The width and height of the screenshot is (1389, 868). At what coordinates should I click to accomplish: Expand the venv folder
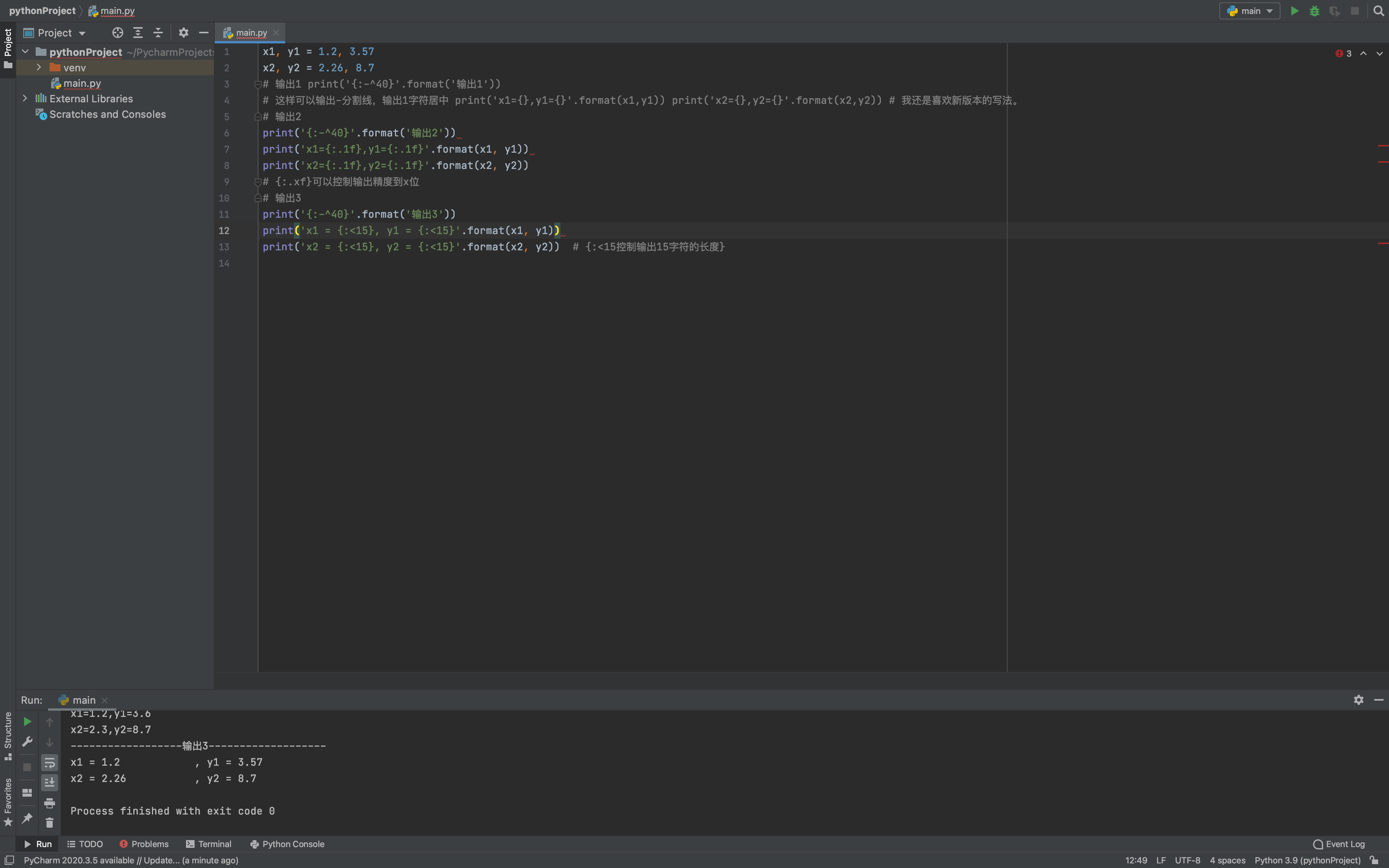click(x=38, y=68)
